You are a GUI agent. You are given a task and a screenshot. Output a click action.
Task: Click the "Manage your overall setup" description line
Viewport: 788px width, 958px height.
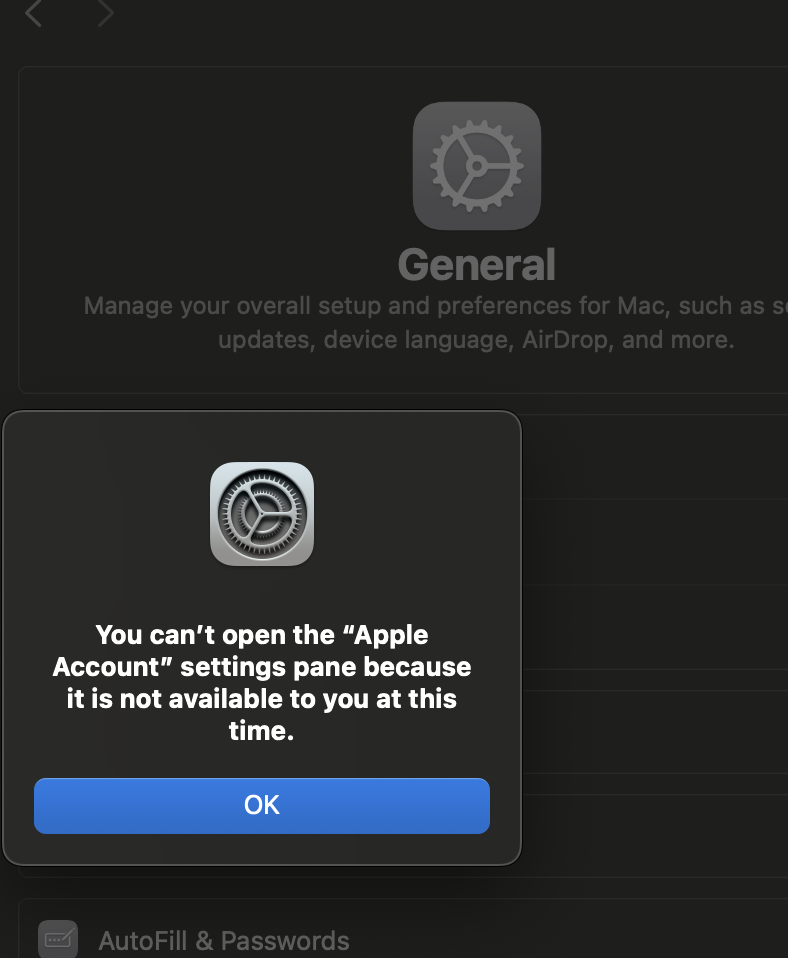tap(436, 305)
